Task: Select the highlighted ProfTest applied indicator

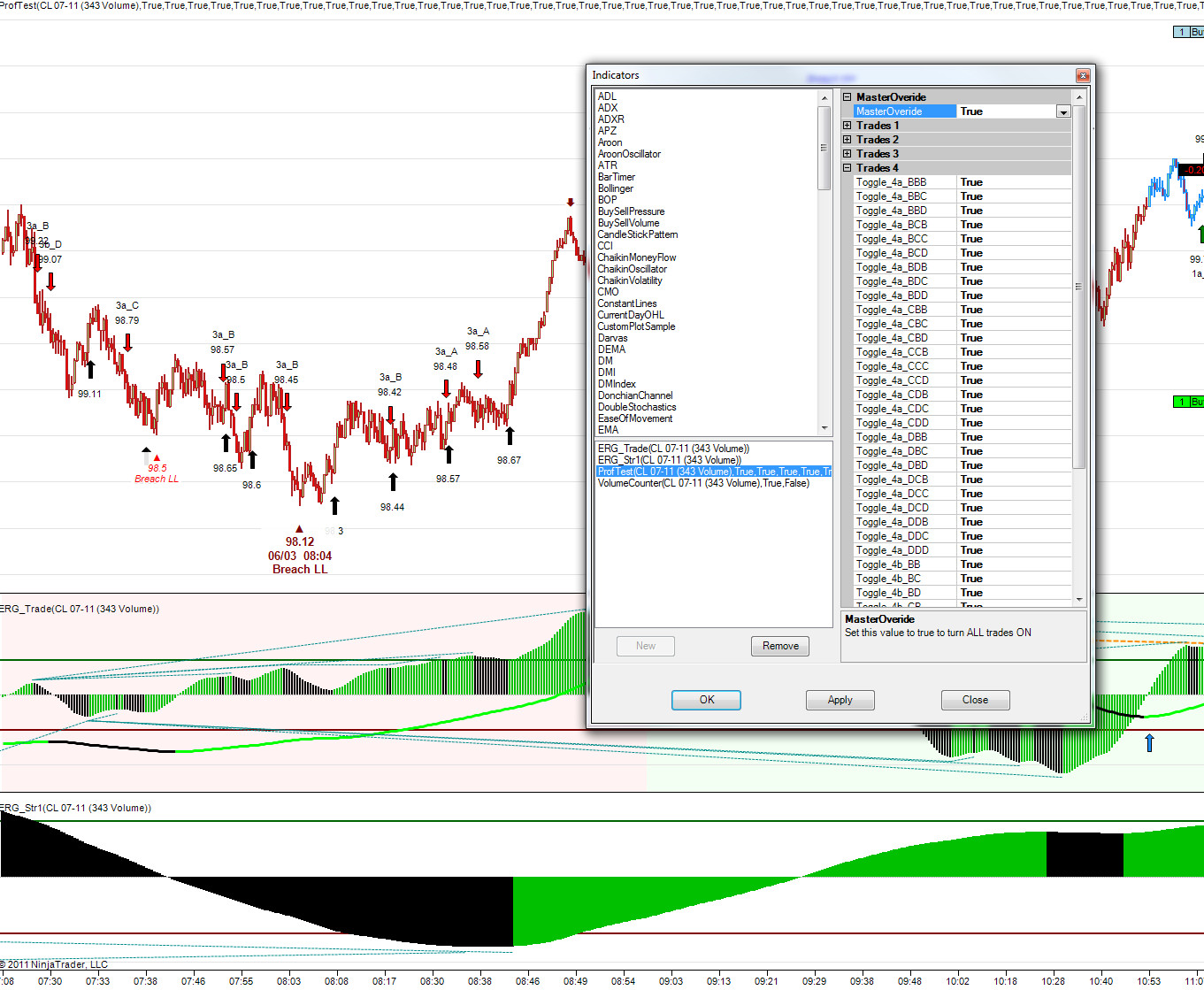Action: (x=714, y=472)
